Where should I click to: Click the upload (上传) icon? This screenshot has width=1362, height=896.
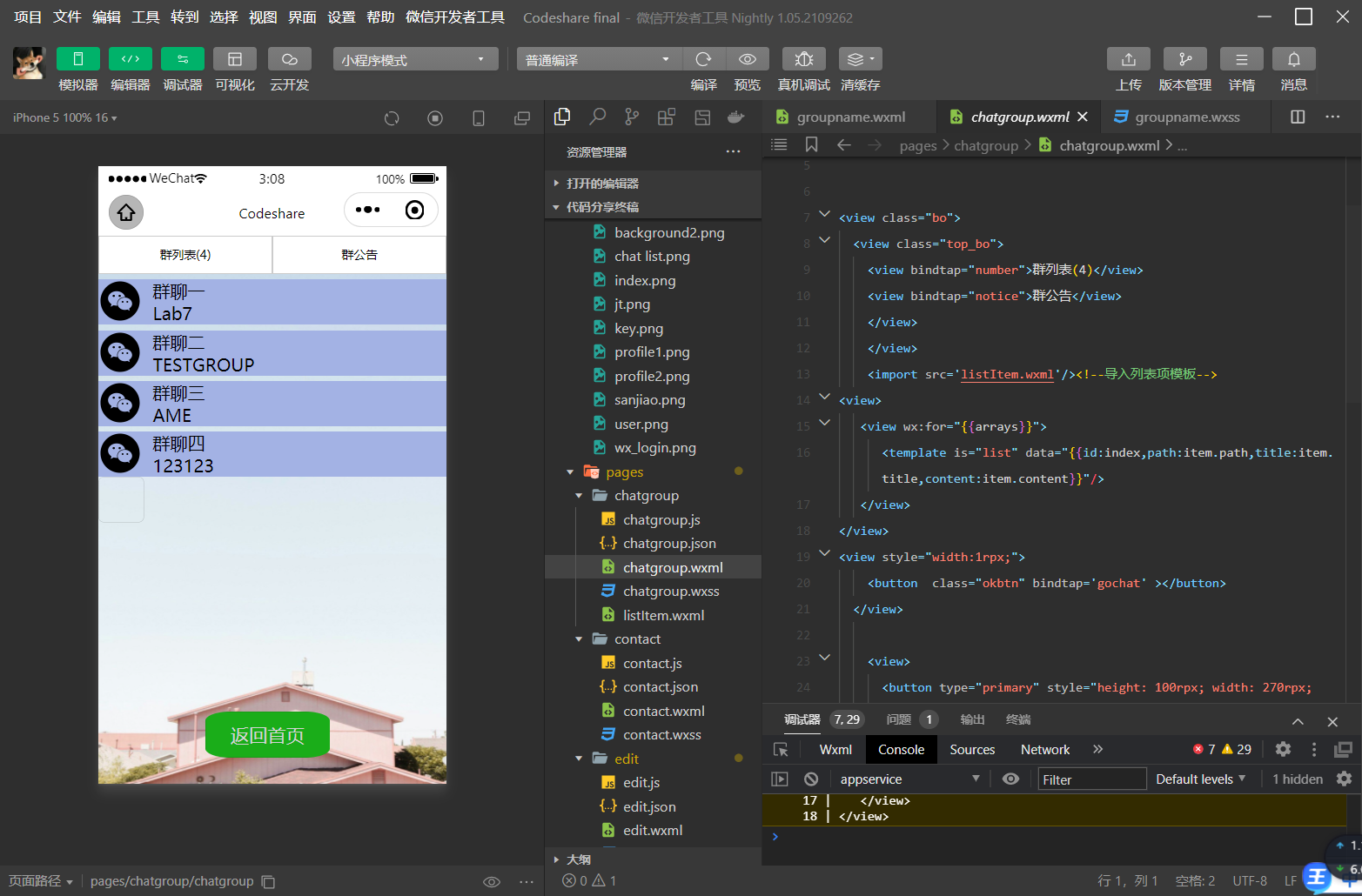[x=1129, y=58]
